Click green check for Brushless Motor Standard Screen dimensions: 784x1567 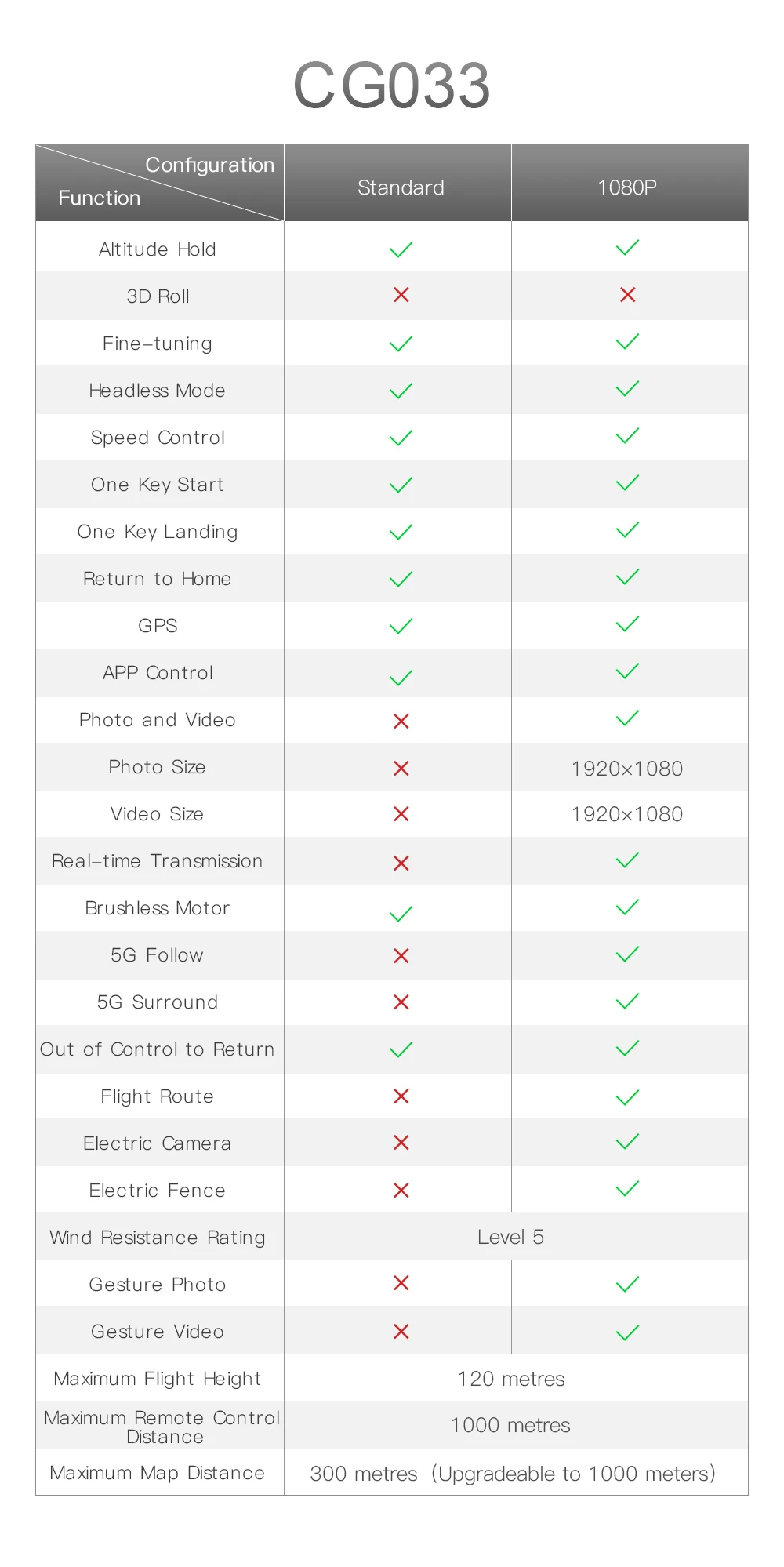[401, 914]
